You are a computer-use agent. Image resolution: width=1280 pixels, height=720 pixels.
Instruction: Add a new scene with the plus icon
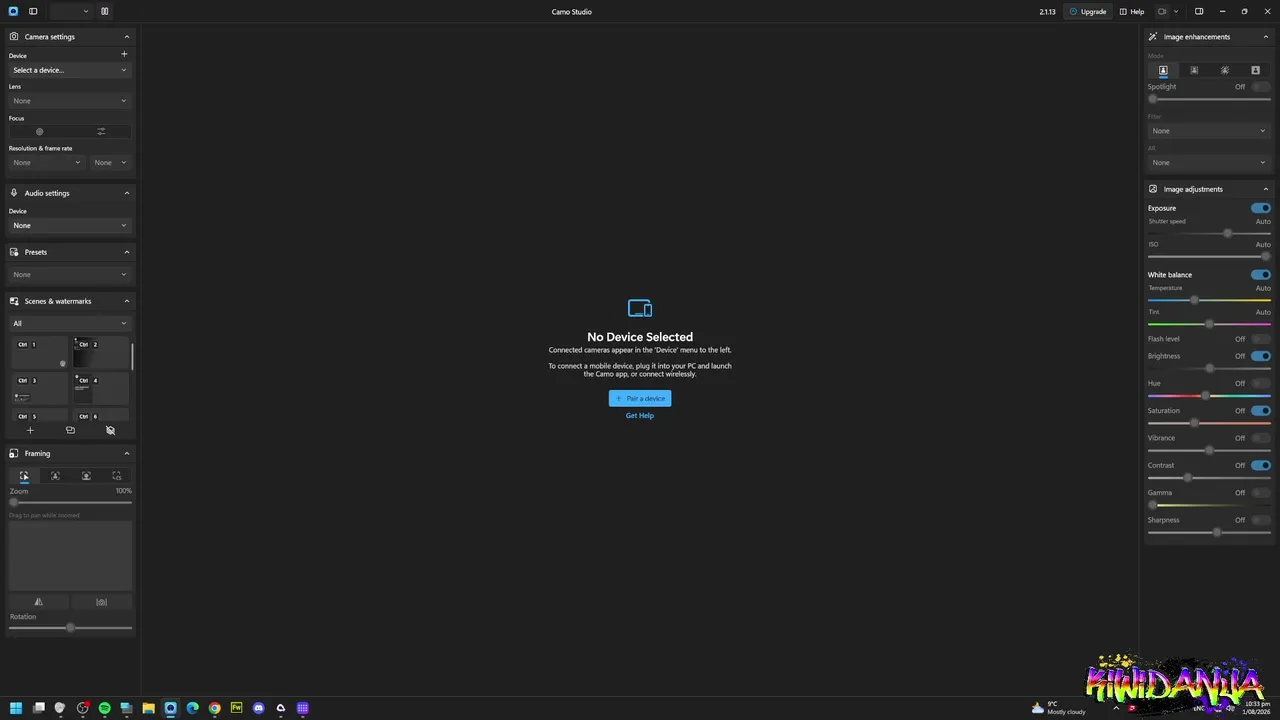30,430
